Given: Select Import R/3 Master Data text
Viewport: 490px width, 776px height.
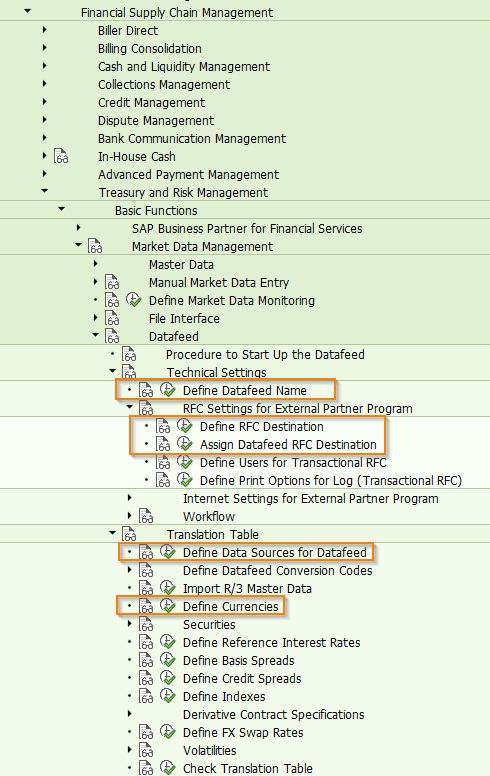Looking at the screenshot, I should point(247,588).
